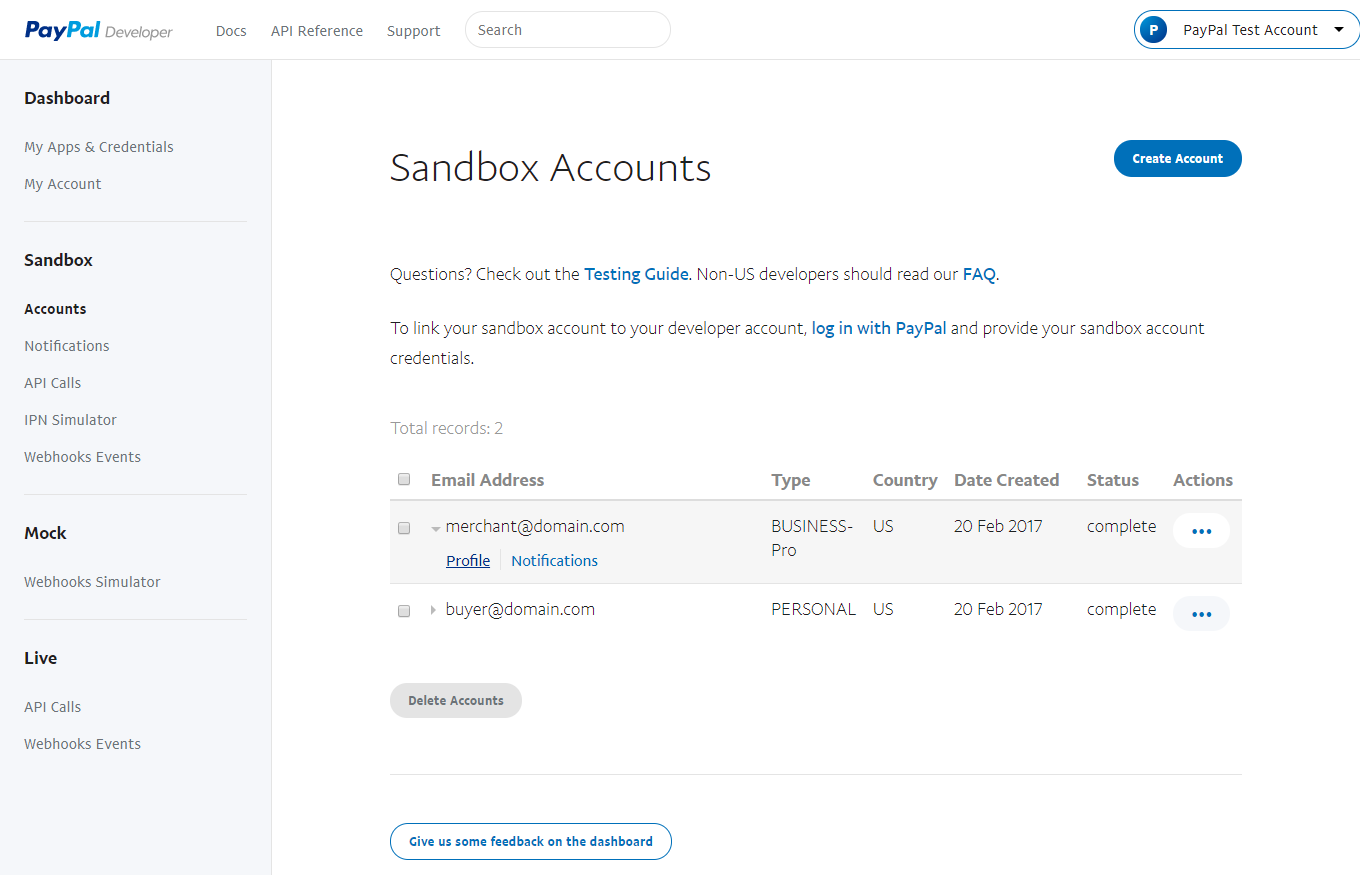Click the Create Account button
The width and height of the screenshot is (1360, 875).
pyautogui.click(x=1177, y=158)
